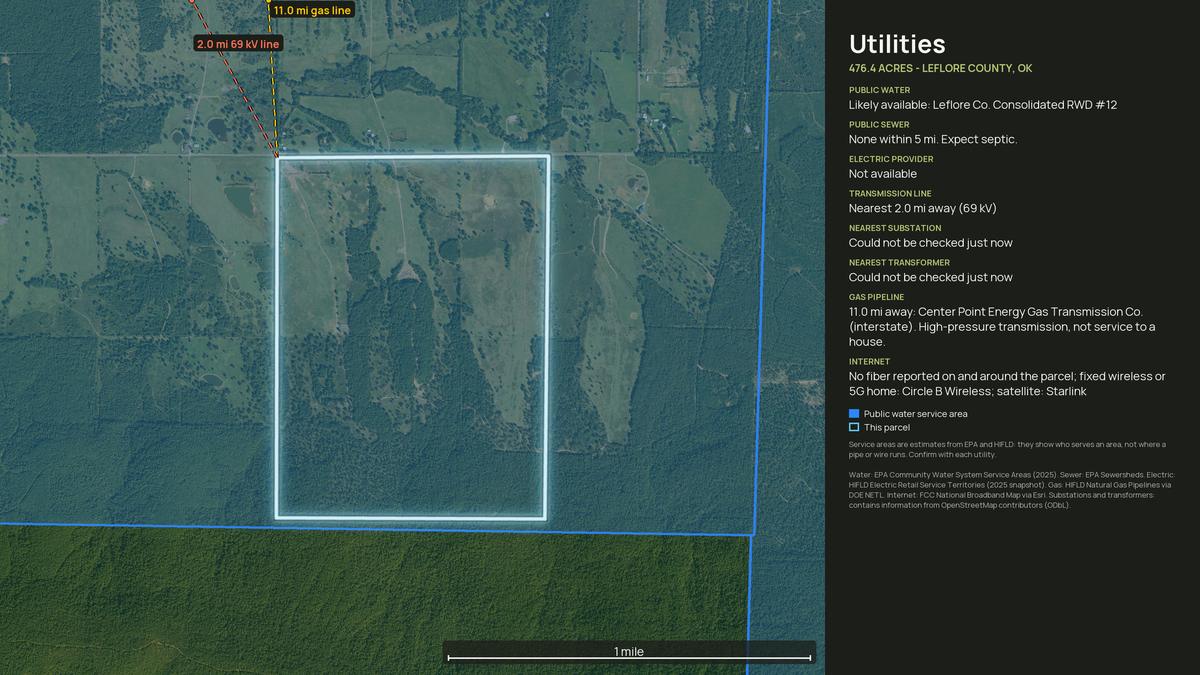Viewport: 1200px width, 675px height.
Task: Click the 'This parcel' legend label
Action: pyautogui.click(x=887, y=428)
